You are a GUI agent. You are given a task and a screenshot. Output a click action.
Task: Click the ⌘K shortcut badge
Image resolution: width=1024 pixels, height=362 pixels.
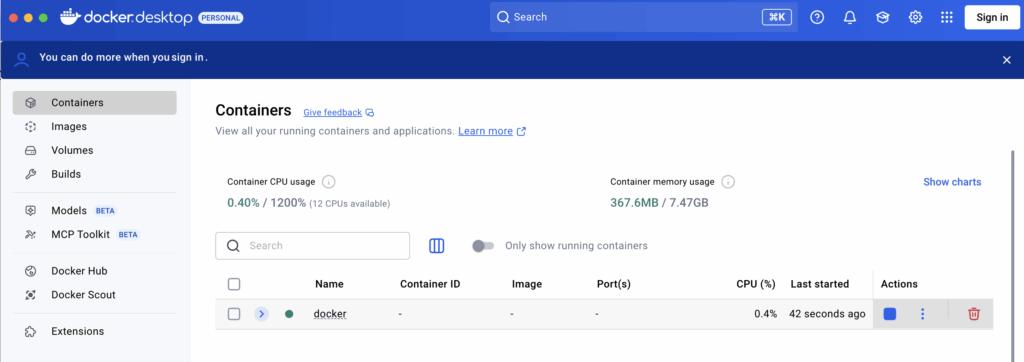pos(776,17)
